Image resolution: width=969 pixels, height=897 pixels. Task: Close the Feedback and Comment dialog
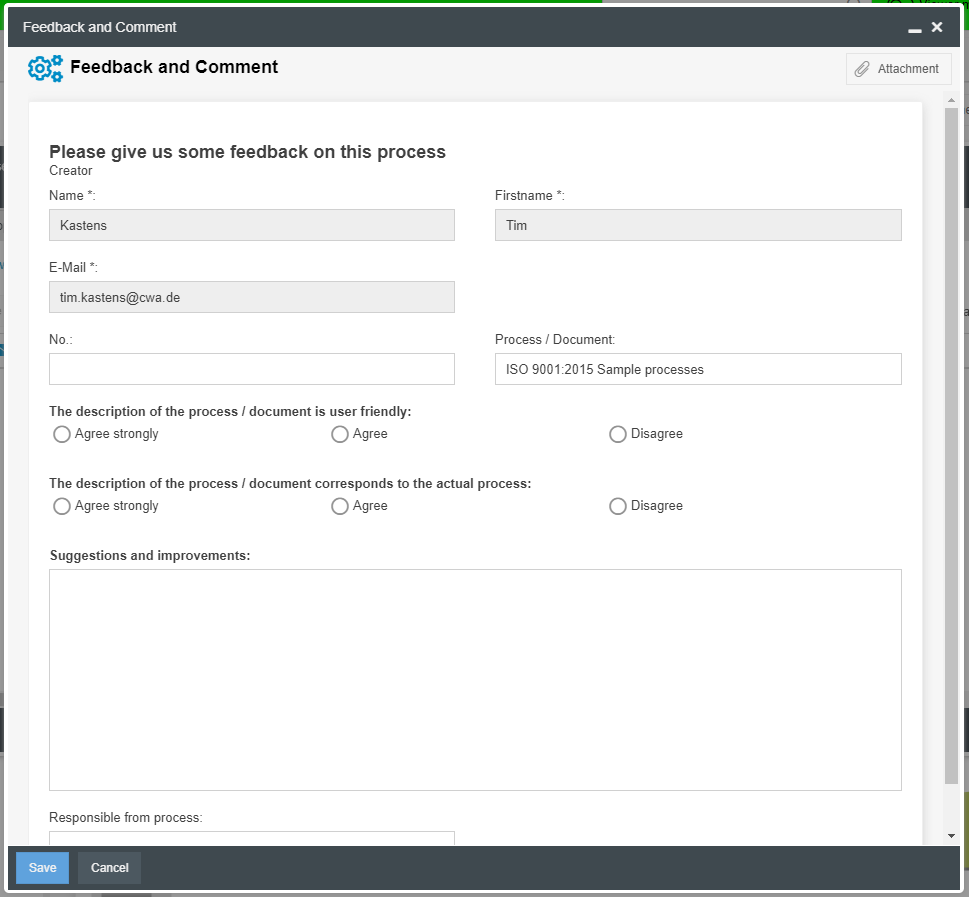937,27
